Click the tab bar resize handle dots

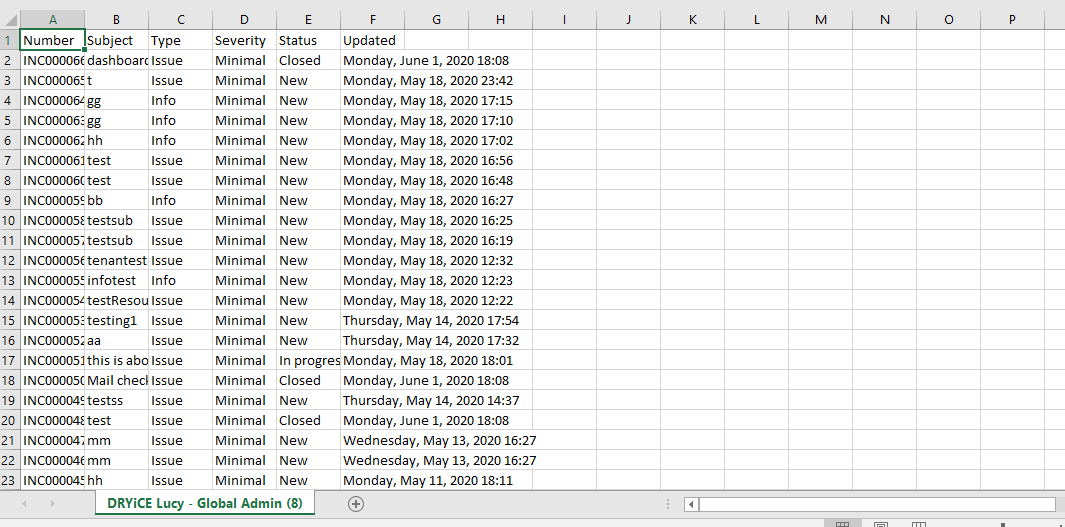668,504
